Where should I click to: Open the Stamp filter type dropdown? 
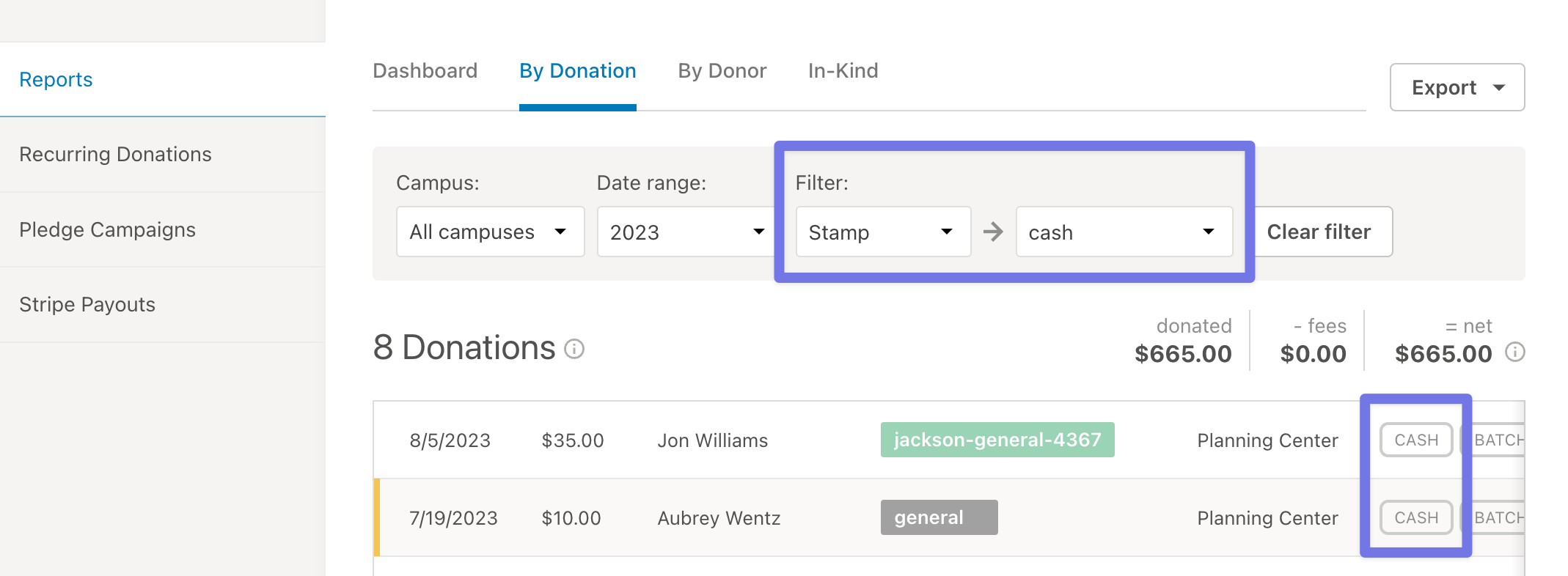pyautogui.click(x=884, y=232)
